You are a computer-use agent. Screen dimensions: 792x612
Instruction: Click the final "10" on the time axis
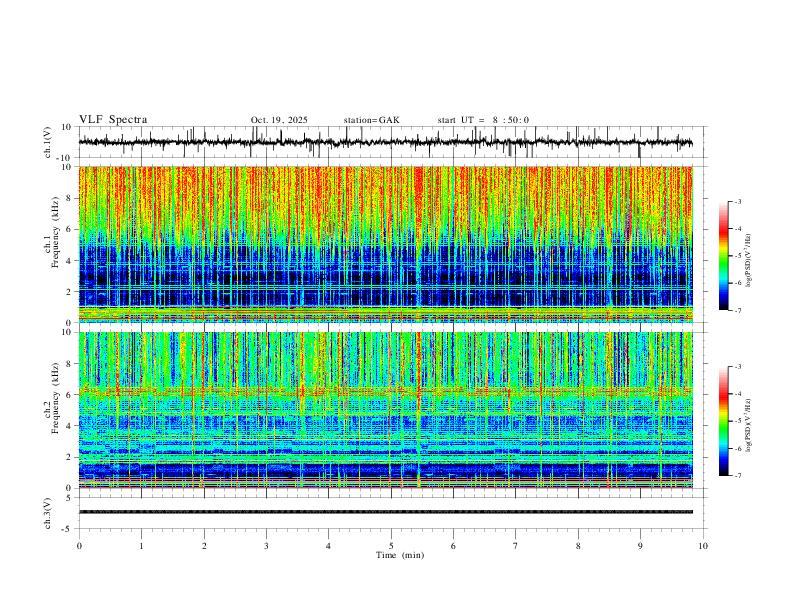703,546
